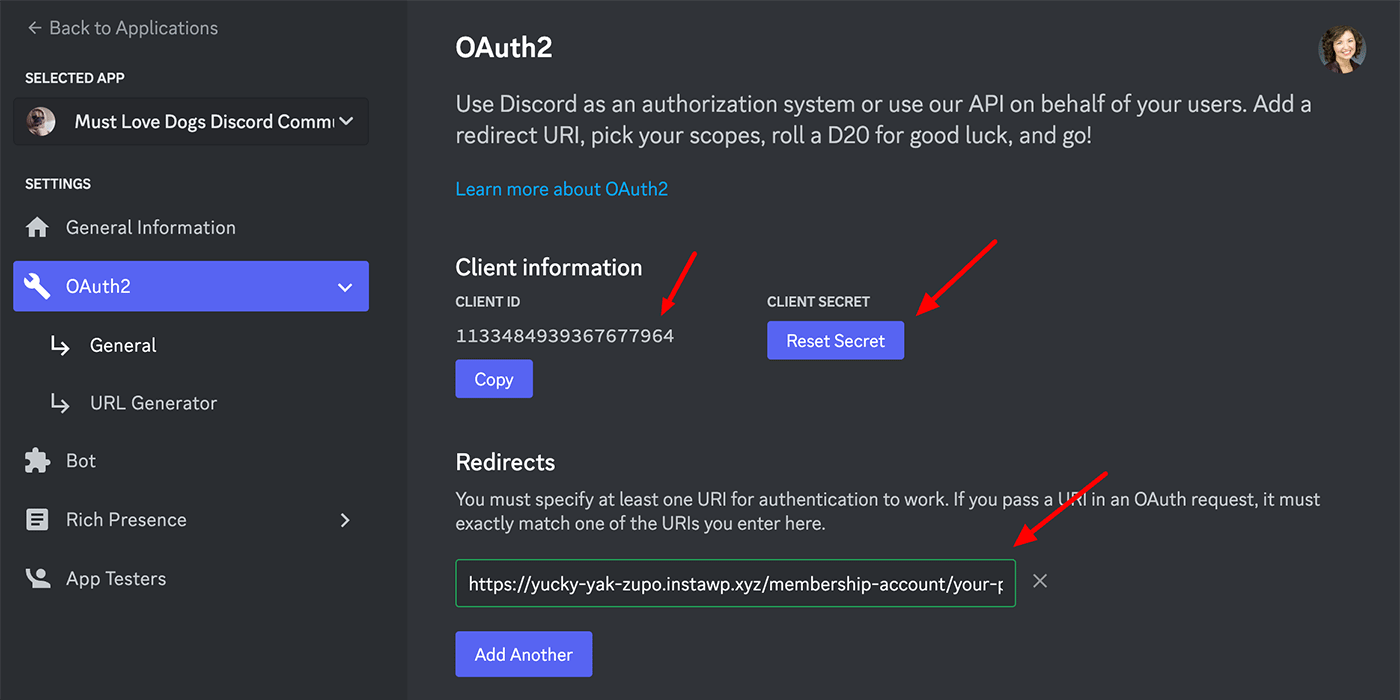This screenshot has height=700, width=1400.
Task: Click inside the redirect URI field
Action: point(735,583)
